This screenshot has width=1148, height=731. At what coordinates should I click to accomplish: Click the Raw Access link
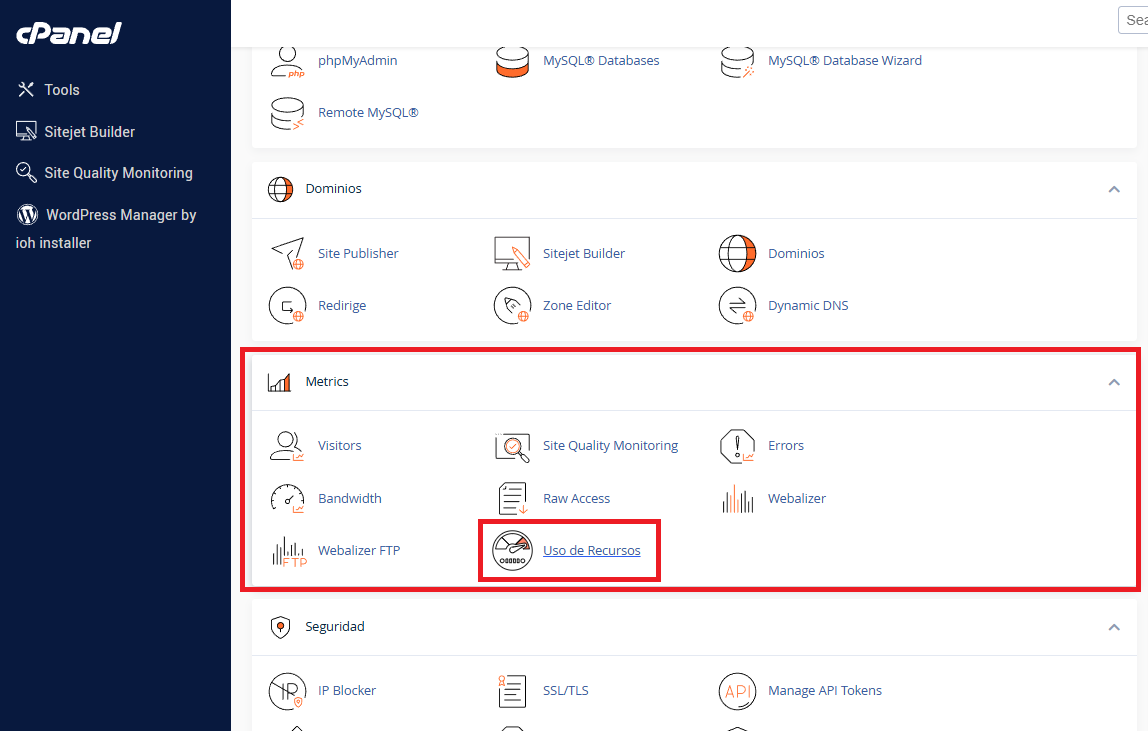[x=576, y=498]
